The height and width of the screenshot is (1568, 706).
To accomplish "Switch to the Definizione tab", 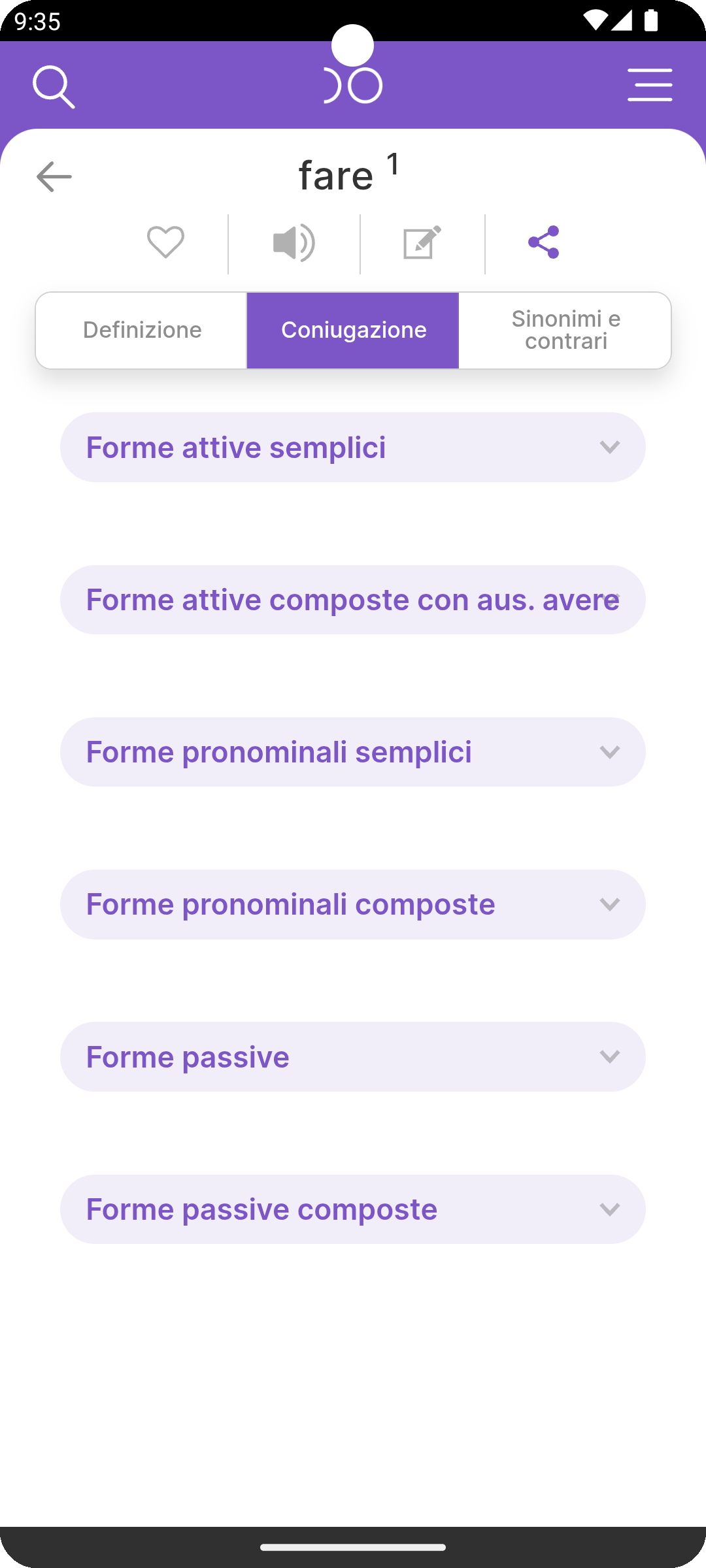I will pyautogui.click(x=142, y=330).
